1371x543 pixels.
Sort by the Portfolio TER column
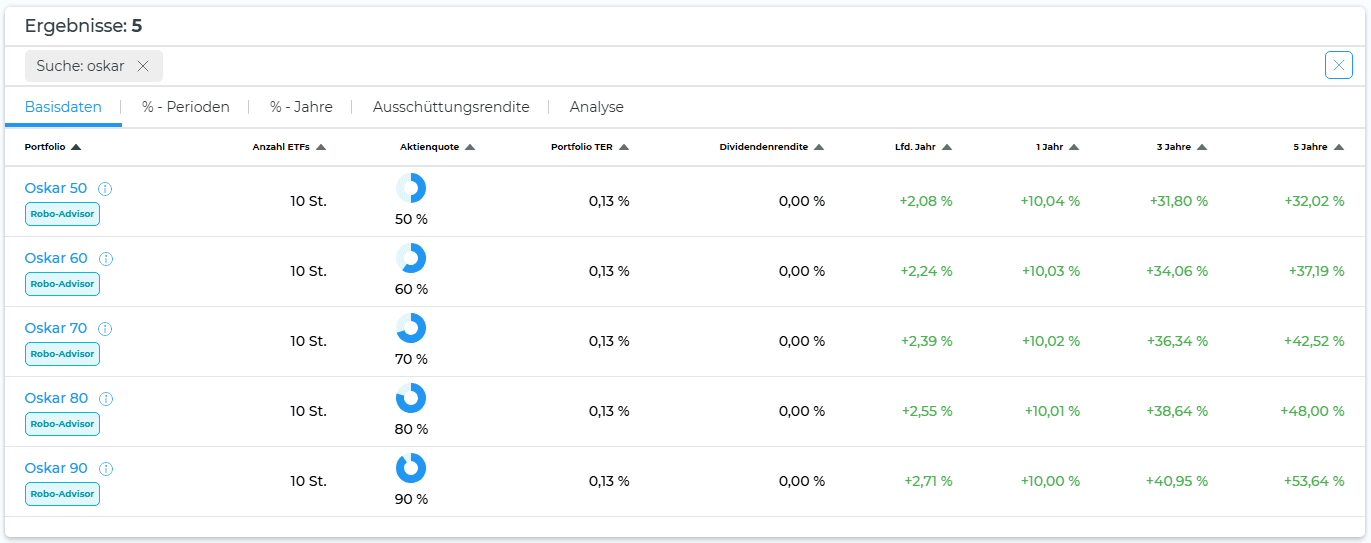point(589,147)
